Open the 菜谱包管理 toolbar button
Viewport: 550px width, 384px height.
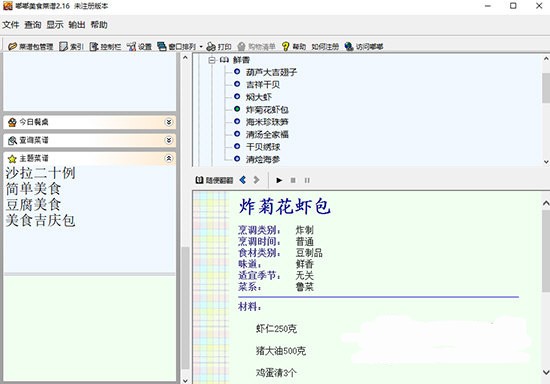31,46
